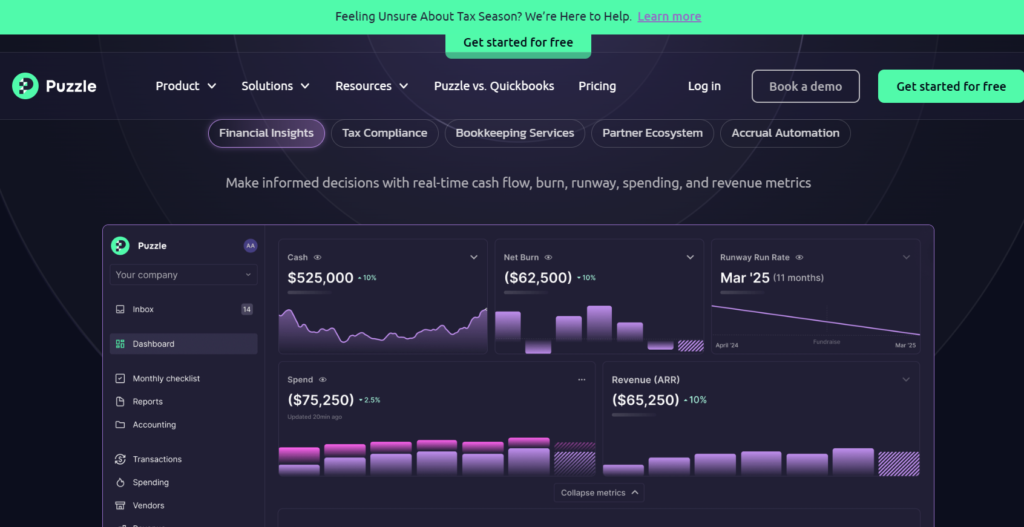Click the Mar '25 runway value
This screenshot has width=1024, height=527.
point(744,278)
